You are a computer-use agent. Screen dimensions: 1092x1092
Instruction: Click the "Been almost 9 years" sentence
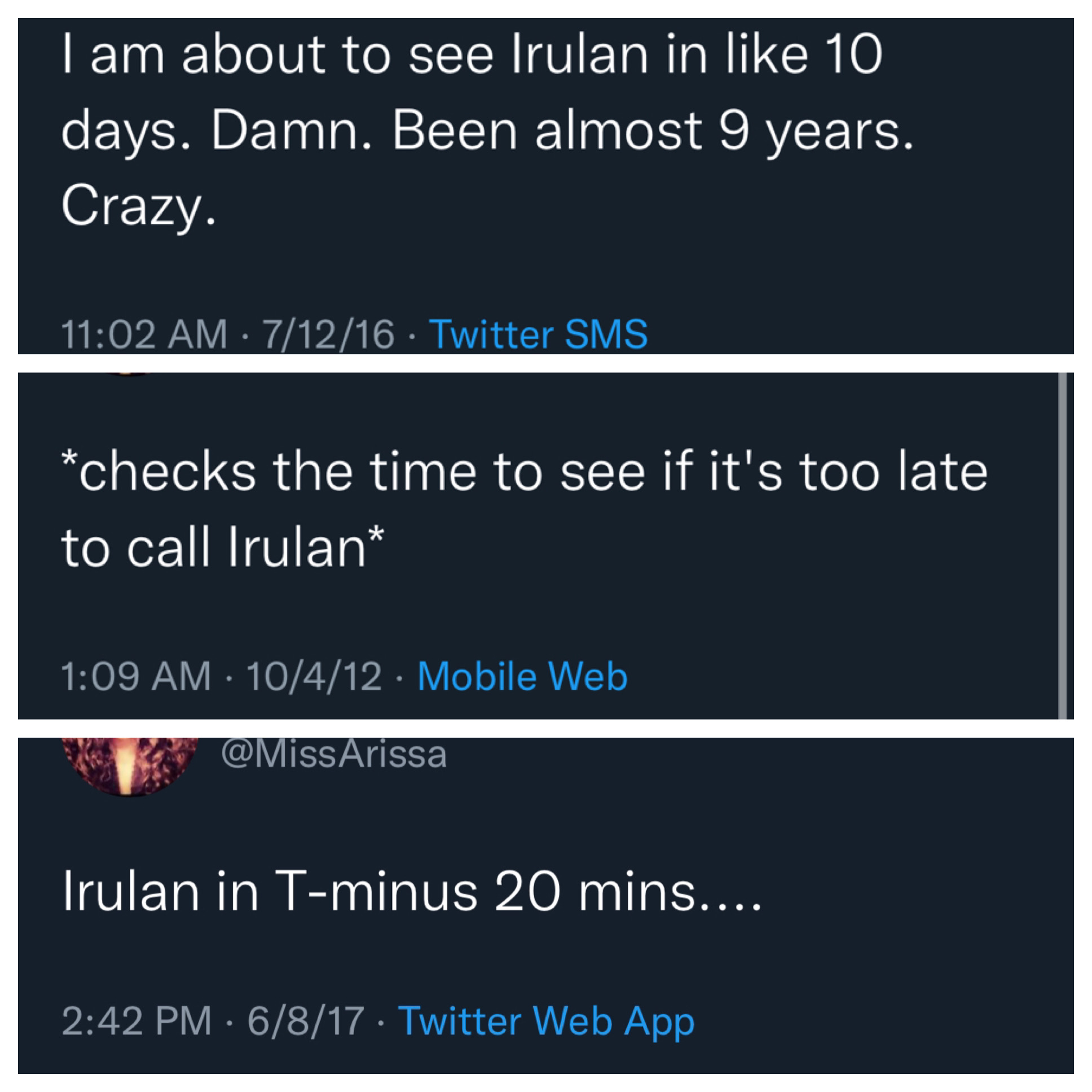point(653,131)
